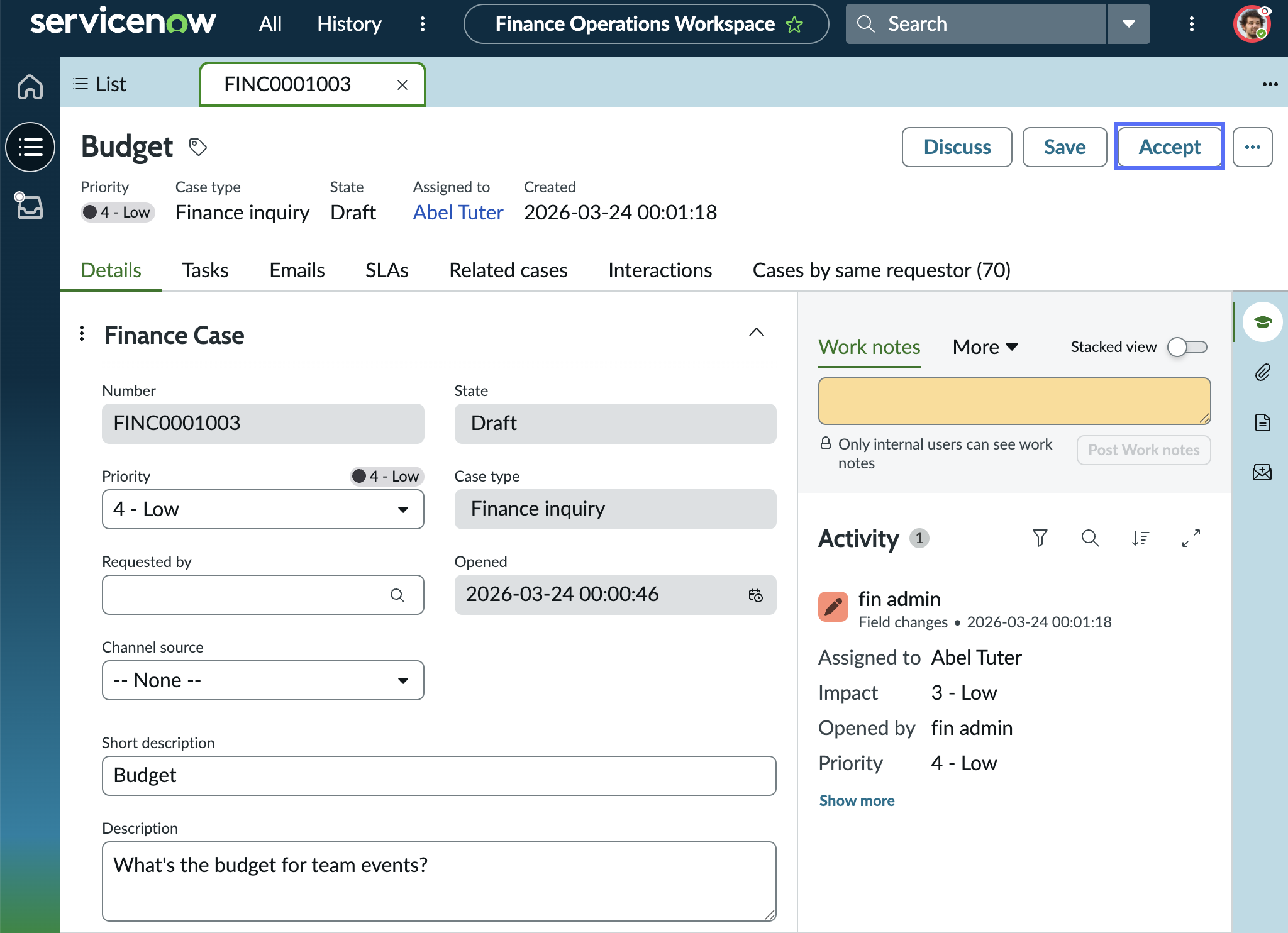
Task: Expand the More dropdown beside Work notes
Action: coord(985,347)
